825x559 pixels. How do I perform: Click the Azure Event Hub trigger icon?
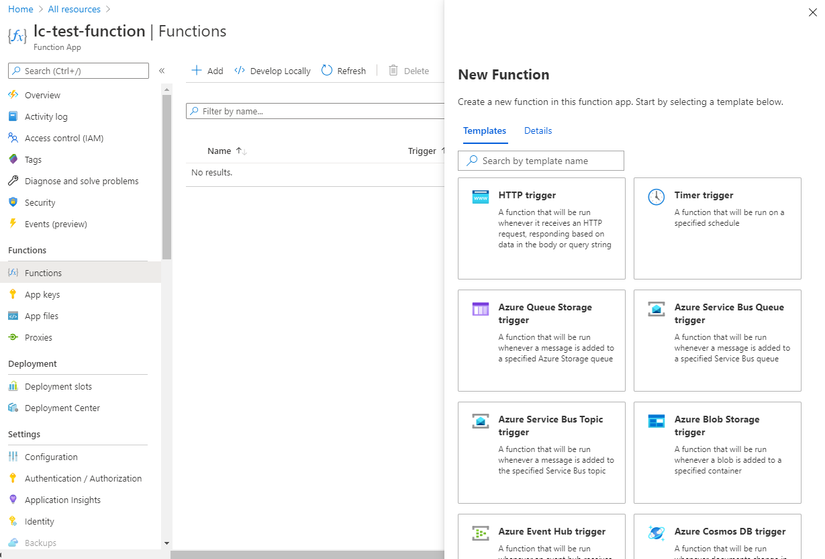click(x=480, y=533)
